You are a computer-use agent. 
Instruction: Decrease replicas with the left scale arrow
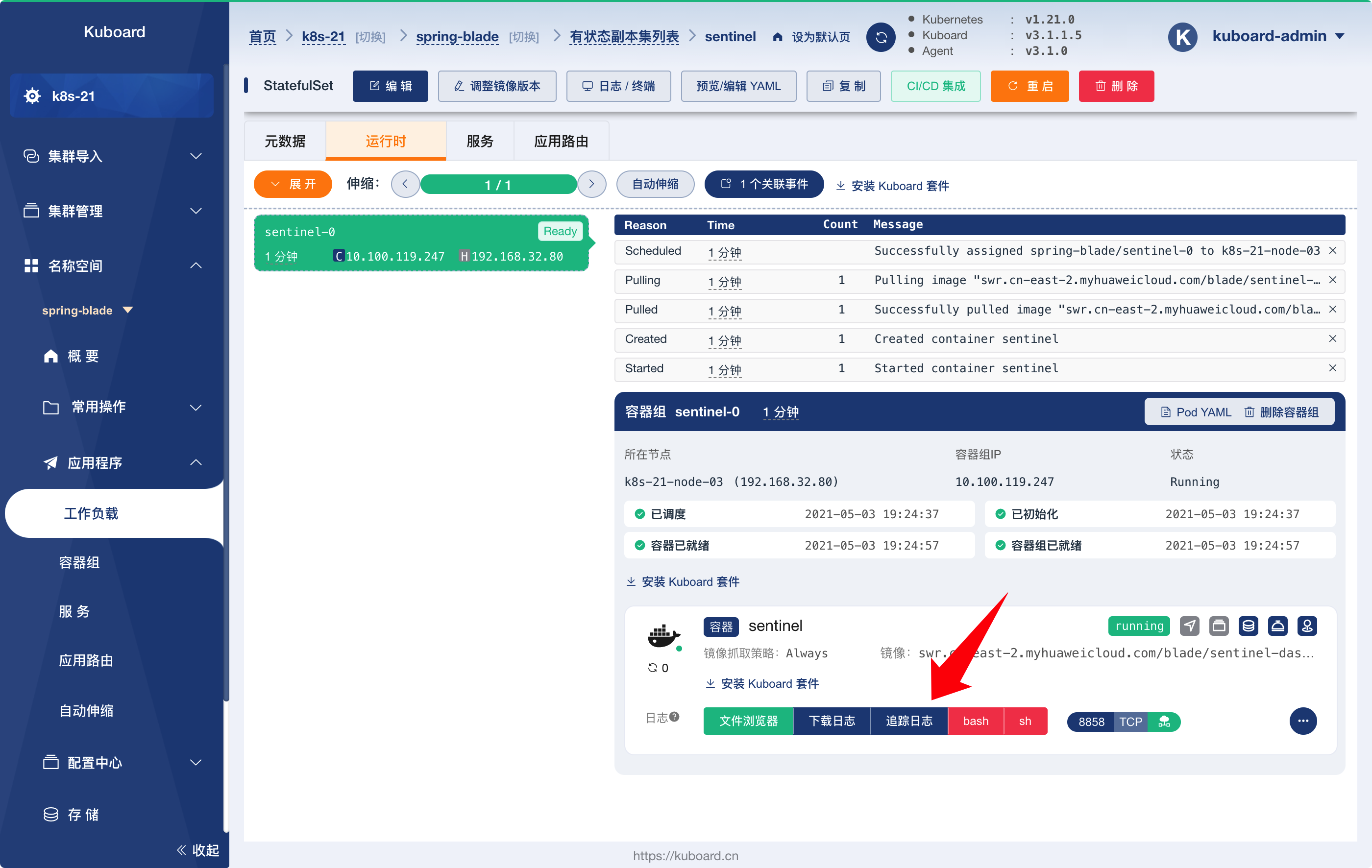click(405, 184)
